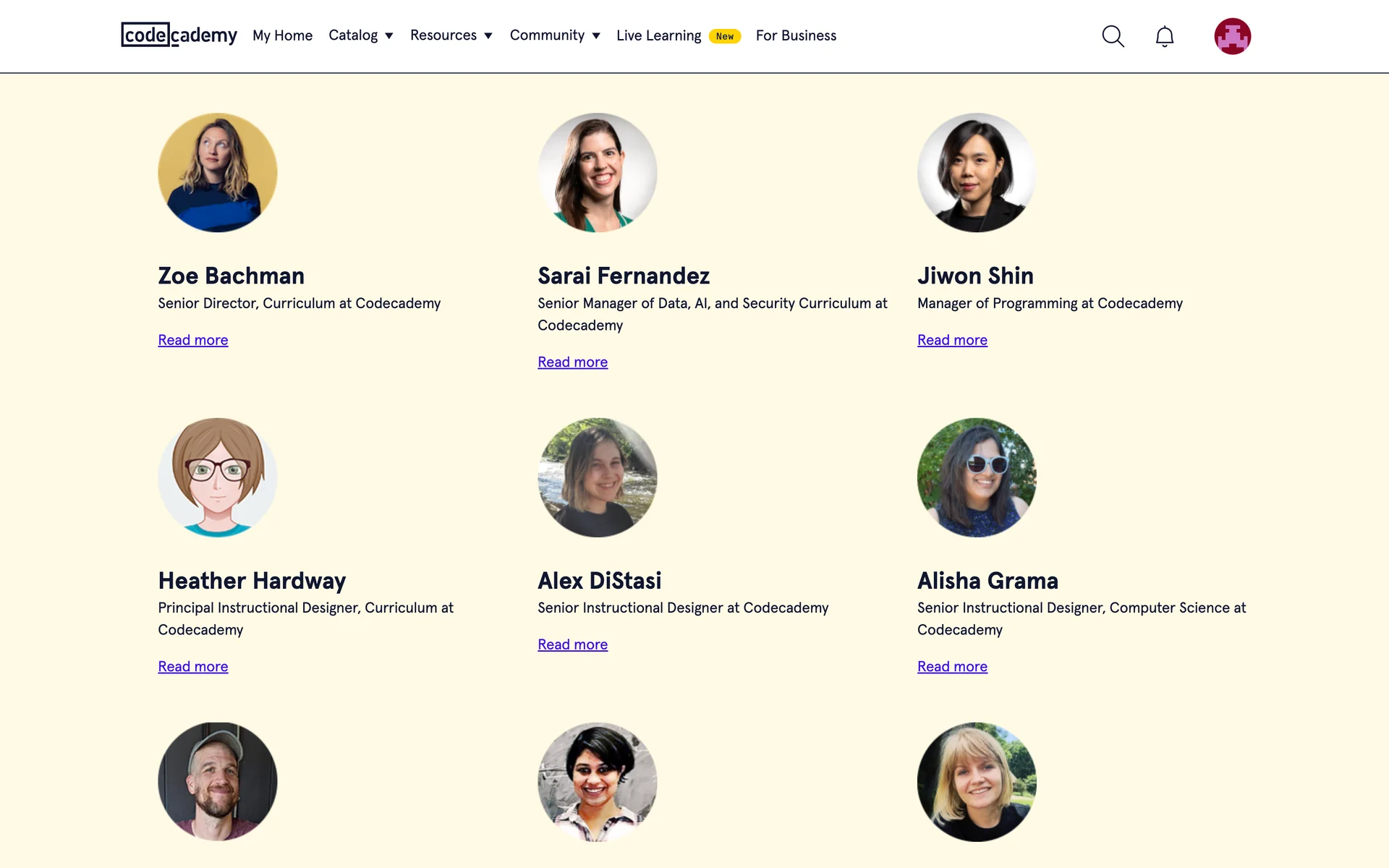Screen dimensions: 1389x868
Task: Open the search magnifier icon
Action: 1113,36
